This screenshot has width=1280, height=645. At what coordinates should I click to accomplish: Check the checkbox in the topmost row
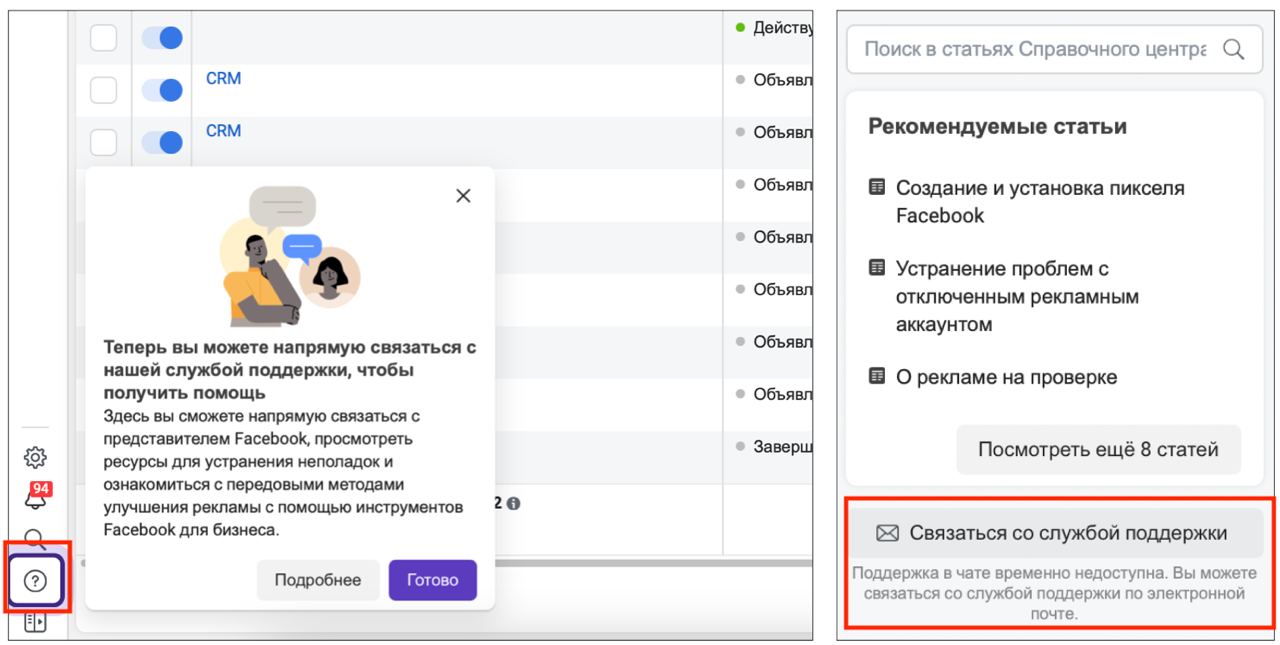tap(104, 38)
